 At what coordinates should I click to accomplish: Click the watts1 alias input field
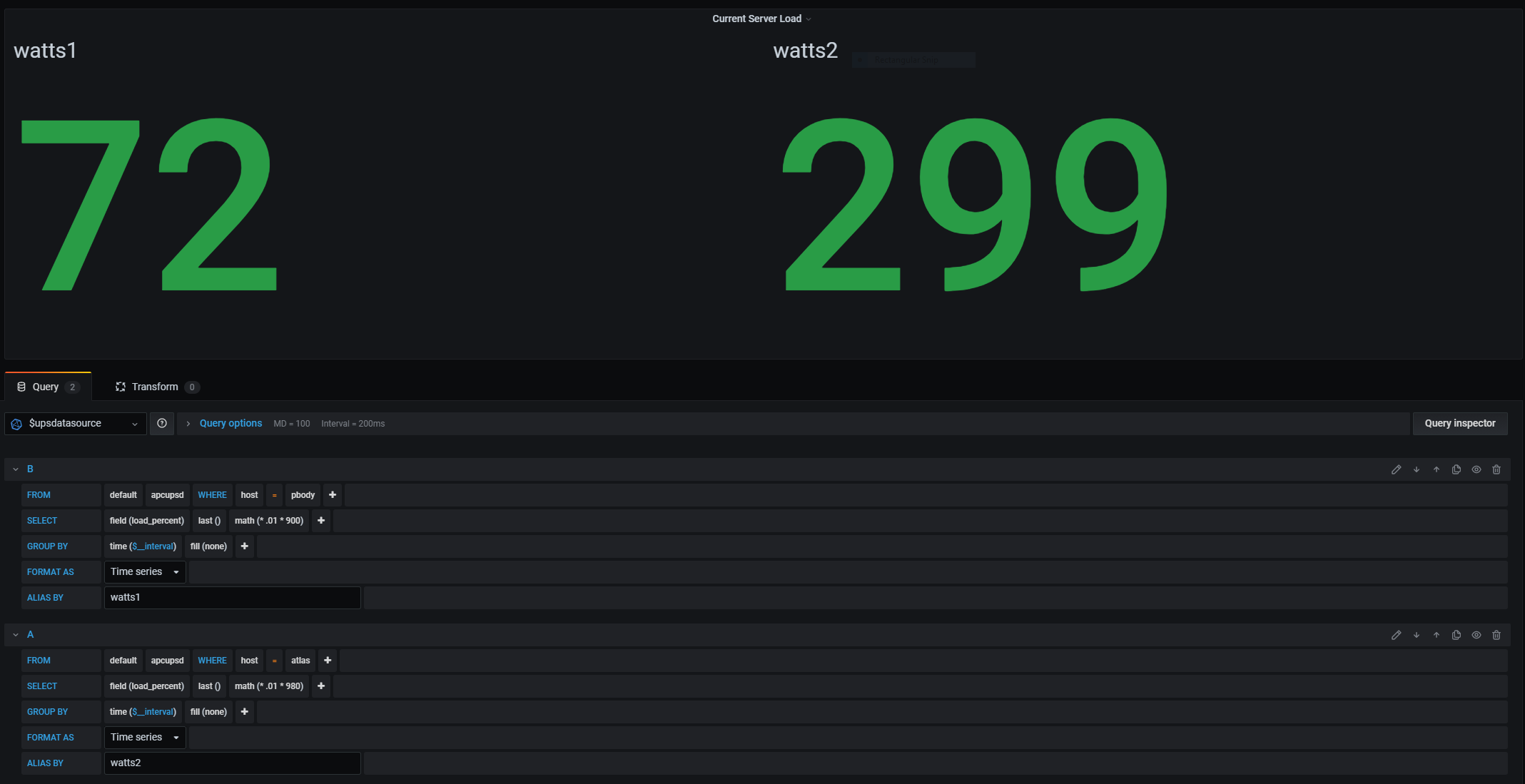coord(232,598)
